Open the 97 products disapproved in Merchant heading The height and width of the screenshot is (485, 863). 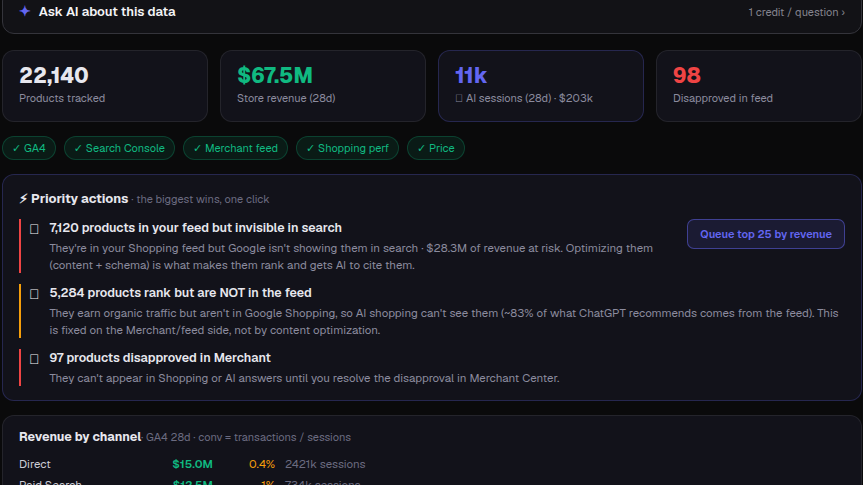[160, 358]
